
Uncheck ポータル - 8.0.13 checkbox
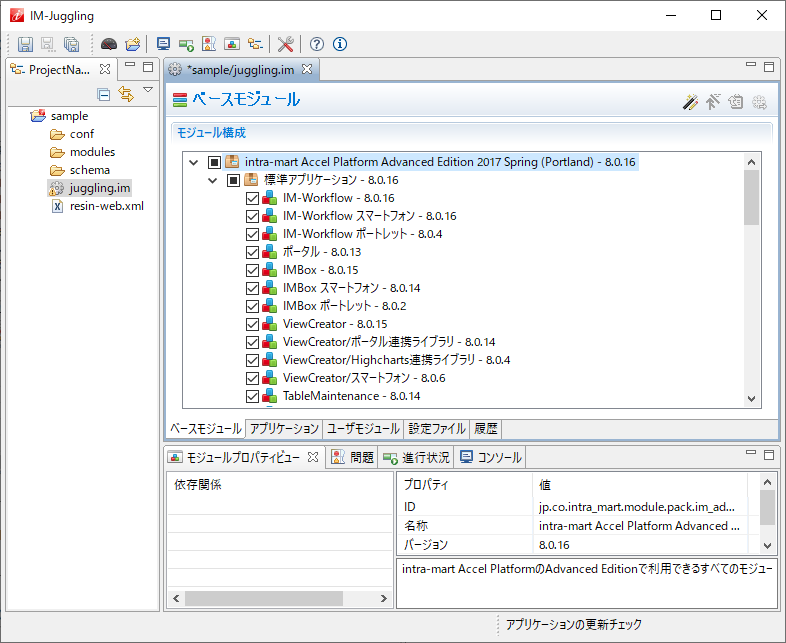click(x=252, y=252)
